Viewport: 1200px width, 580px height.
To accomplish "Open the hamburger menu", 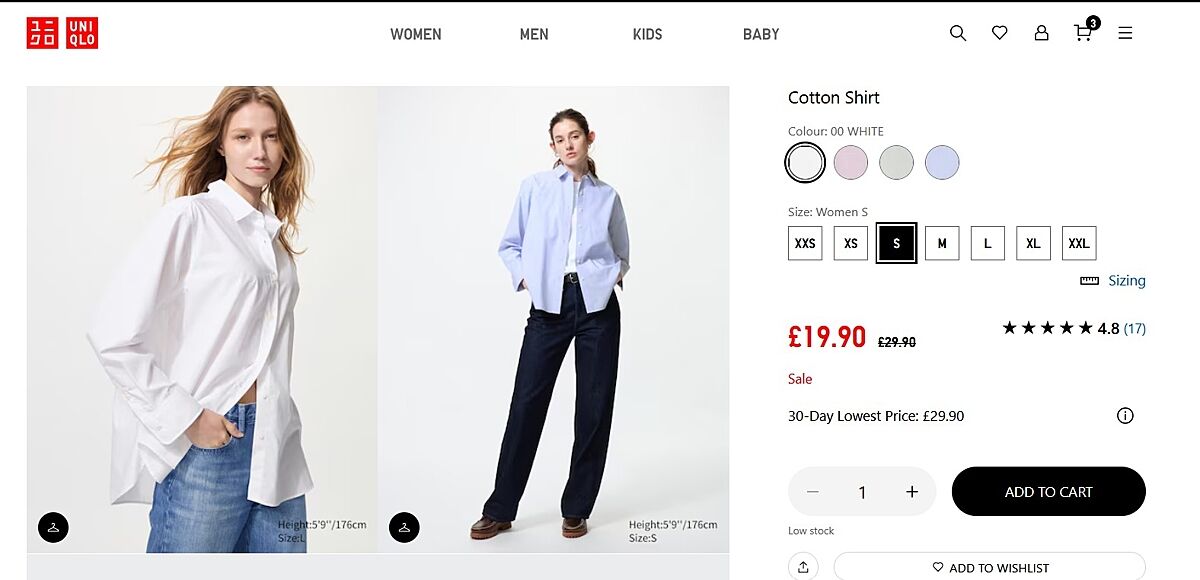I will click(x=1125, y=33).
